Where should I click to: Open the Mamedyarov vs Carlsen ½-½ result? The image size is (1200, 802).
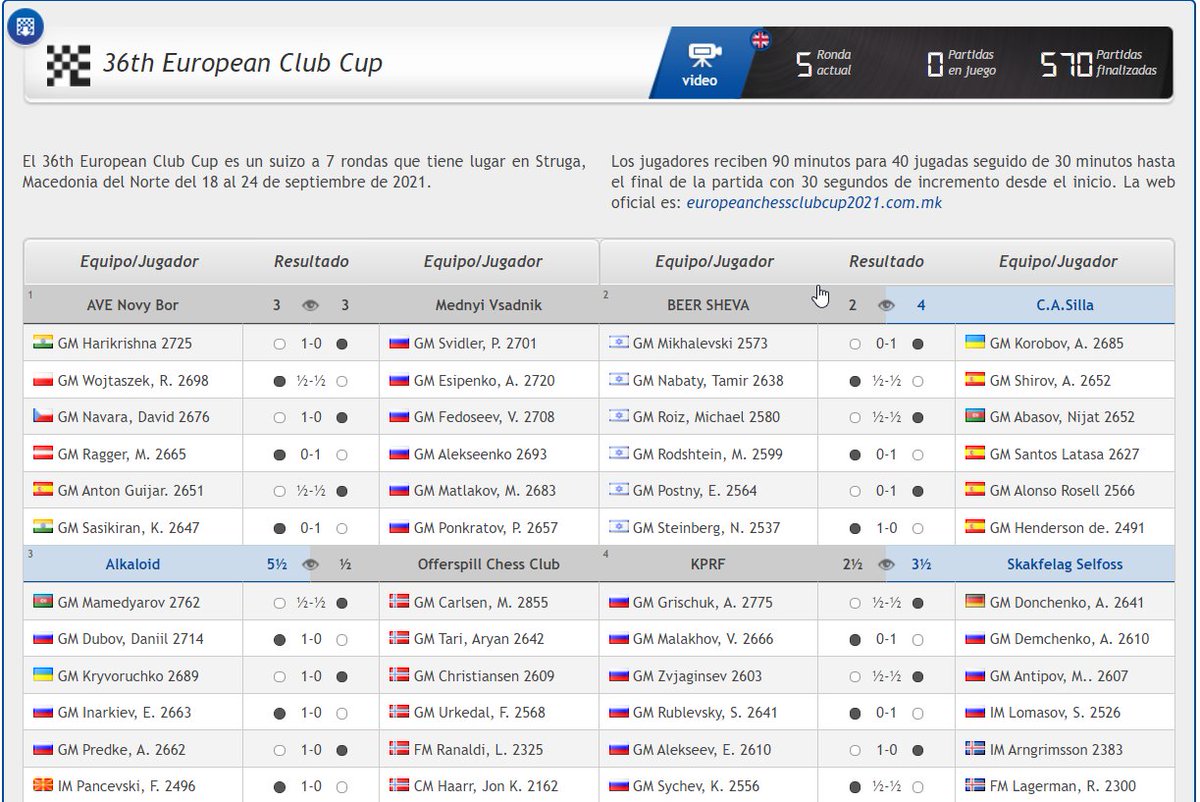[x=311, y=603]
